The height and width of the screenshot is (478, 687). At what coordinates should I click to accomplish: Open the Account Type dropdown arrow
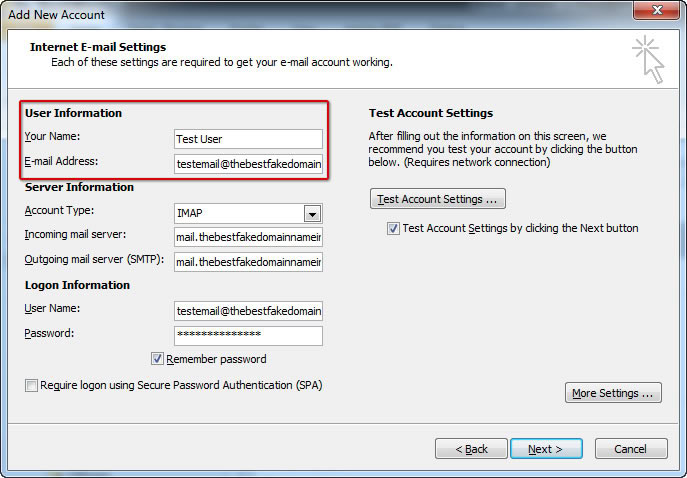(312, 214)
